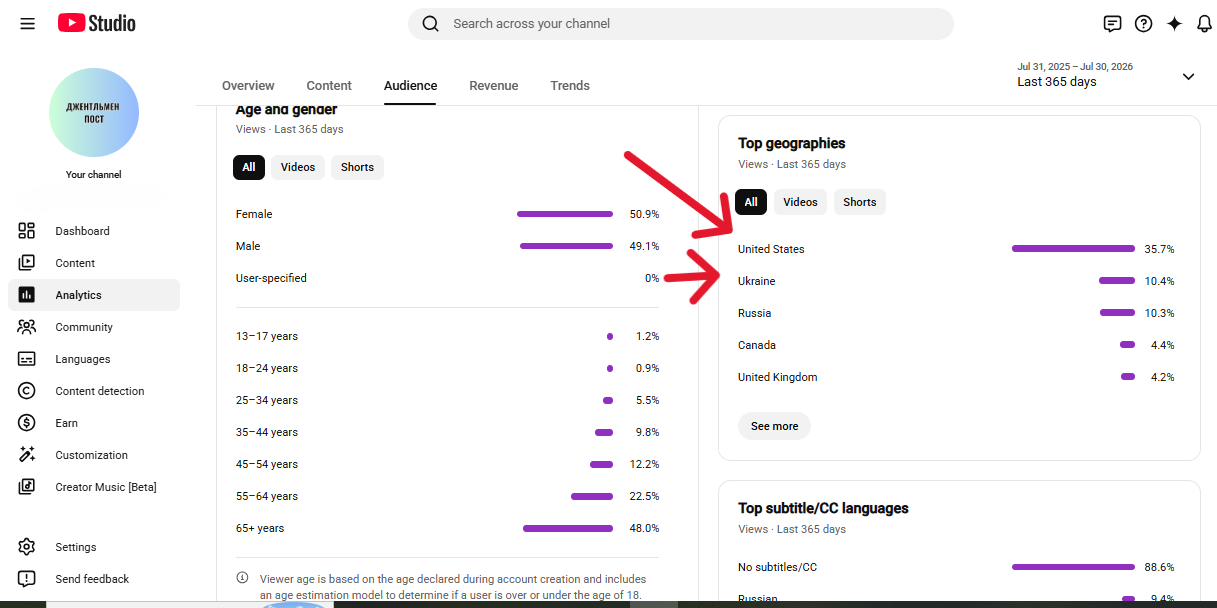Click the United States percentage bar
Screen dimensions: 1217x608
click(x=1073, y=249)
